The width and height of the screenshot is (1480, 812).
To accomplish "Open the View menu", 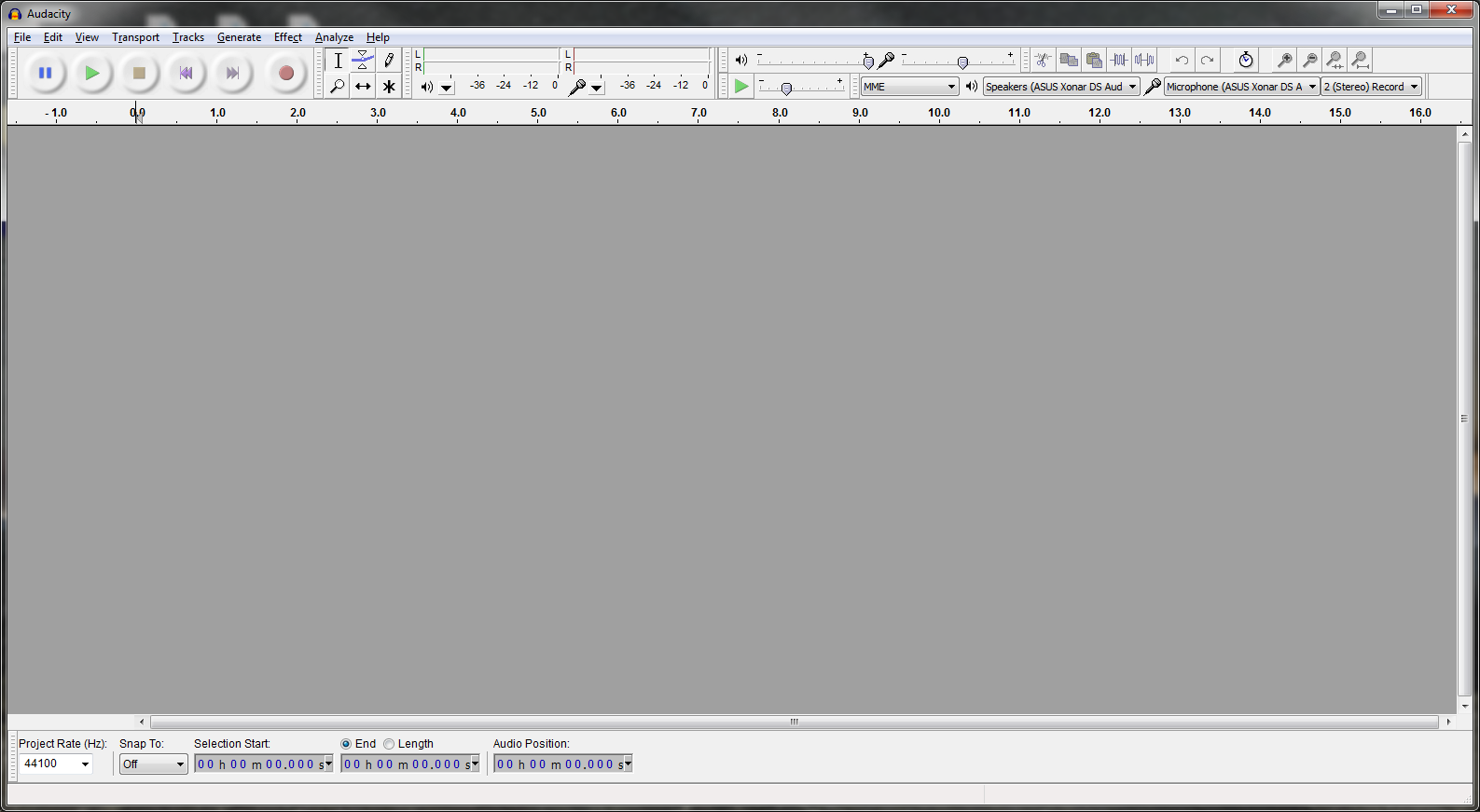I will point(87,37).
